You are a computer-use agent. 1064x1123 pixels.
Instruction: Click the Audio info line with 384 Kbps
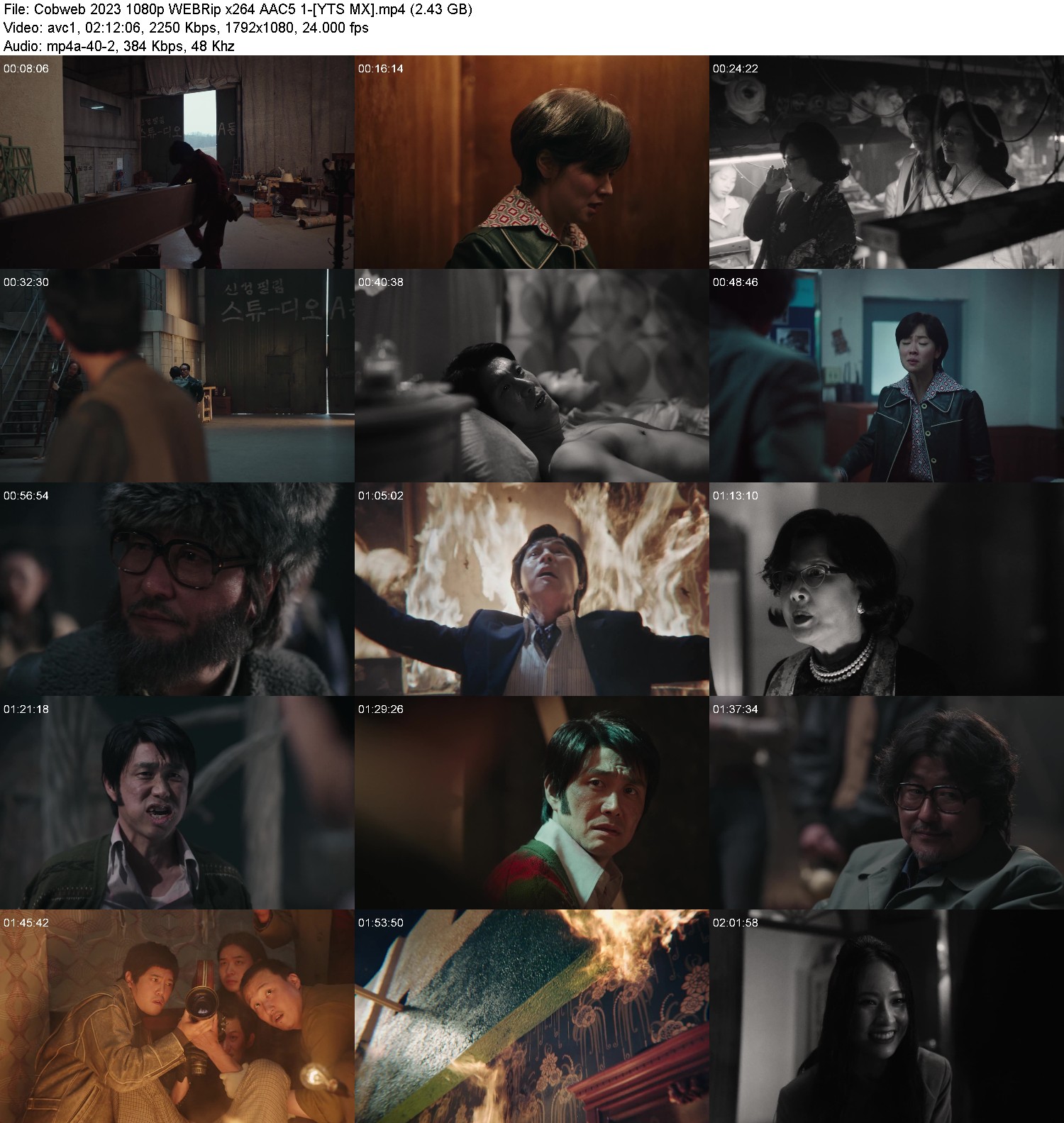coord(119,46)
